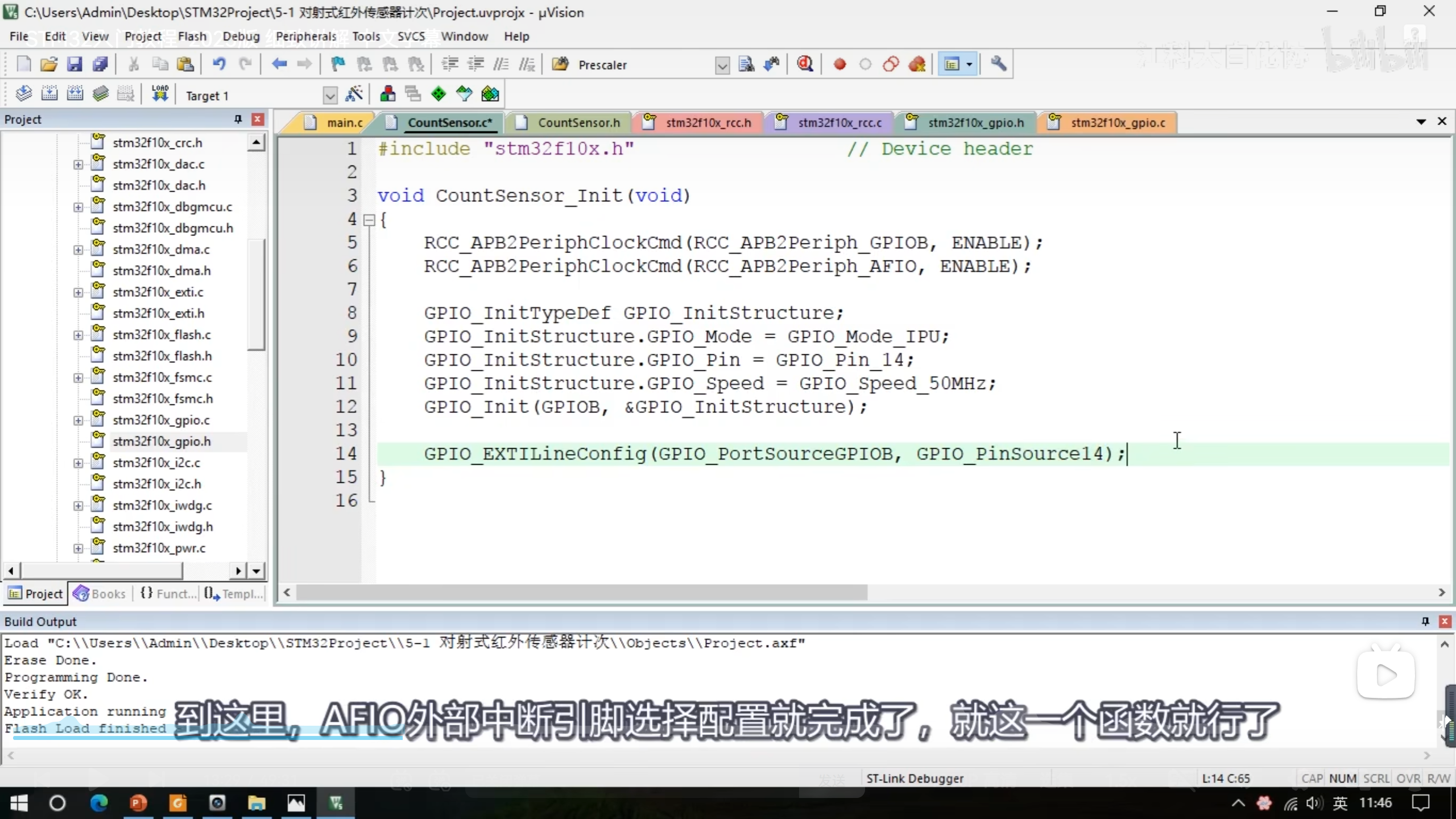Open Target Options magic wand icon

[354, 94]
